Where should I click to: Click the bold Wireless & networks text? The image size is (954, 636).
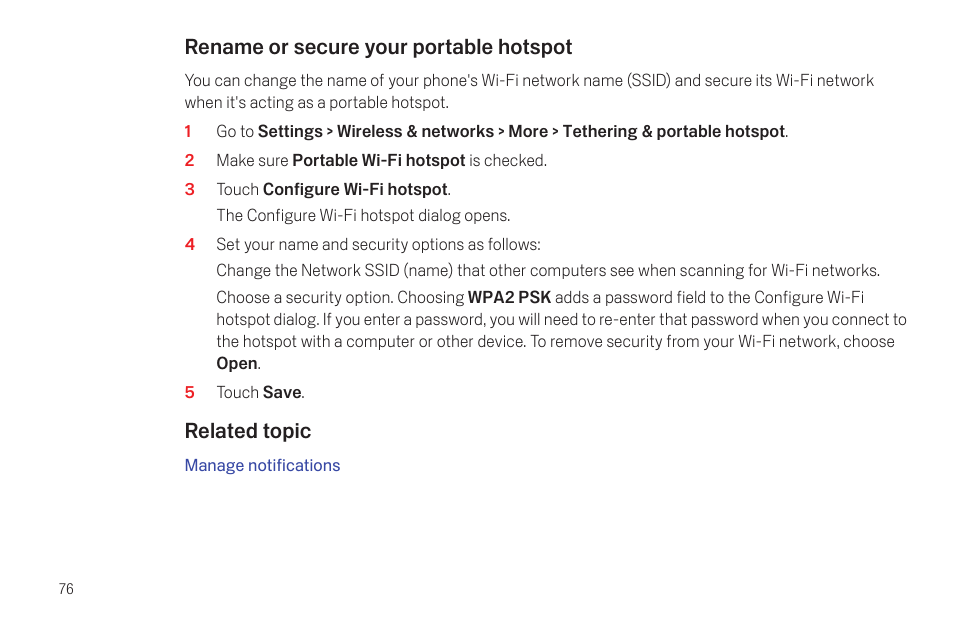coord(416,131)
